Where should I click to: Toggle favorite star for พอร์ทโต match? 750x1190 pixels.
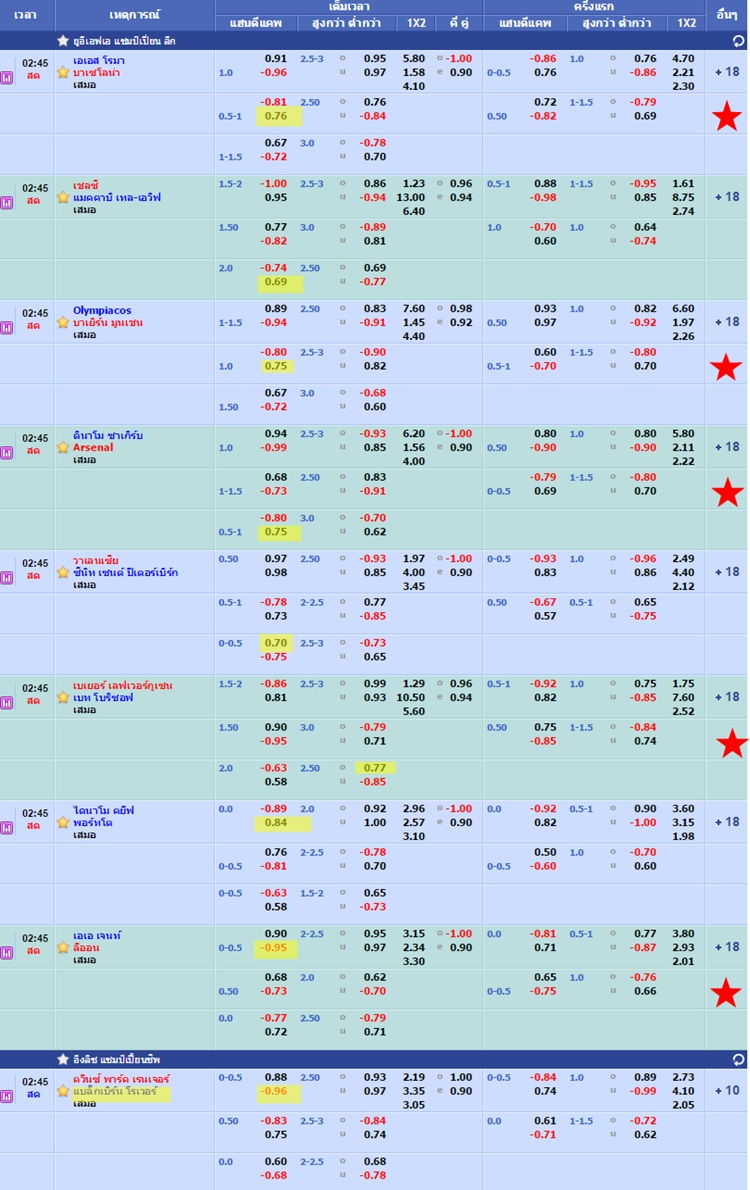coord(63,823)
